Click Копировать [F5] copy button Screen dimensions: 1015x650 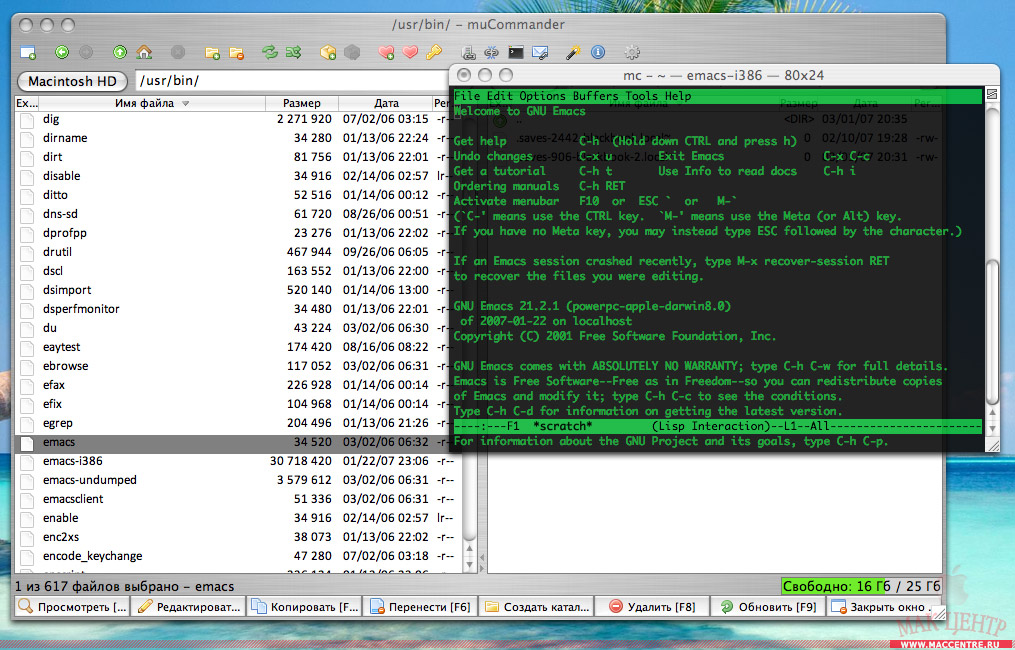click(304, 607)
